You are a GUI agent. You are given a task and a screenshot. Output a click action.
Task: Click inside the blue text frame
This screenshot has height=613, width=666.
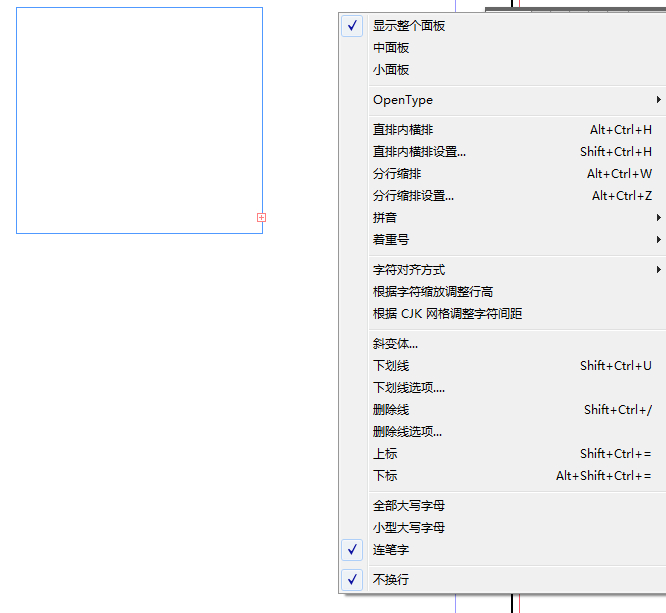[x=139, y=120]
